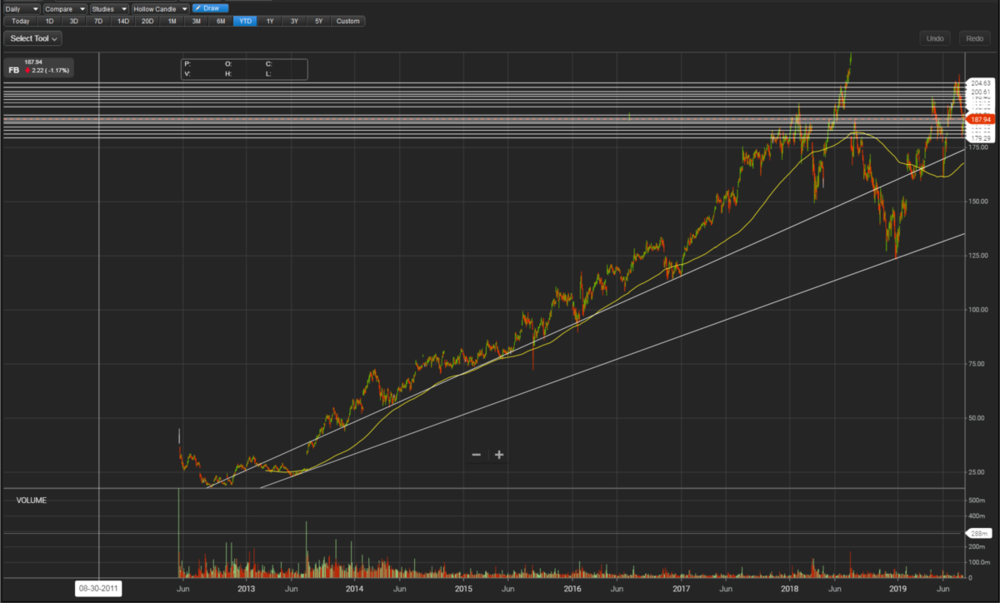Click the Undo button
This screenshot has height=603, width=1000.
pos(935,38)
